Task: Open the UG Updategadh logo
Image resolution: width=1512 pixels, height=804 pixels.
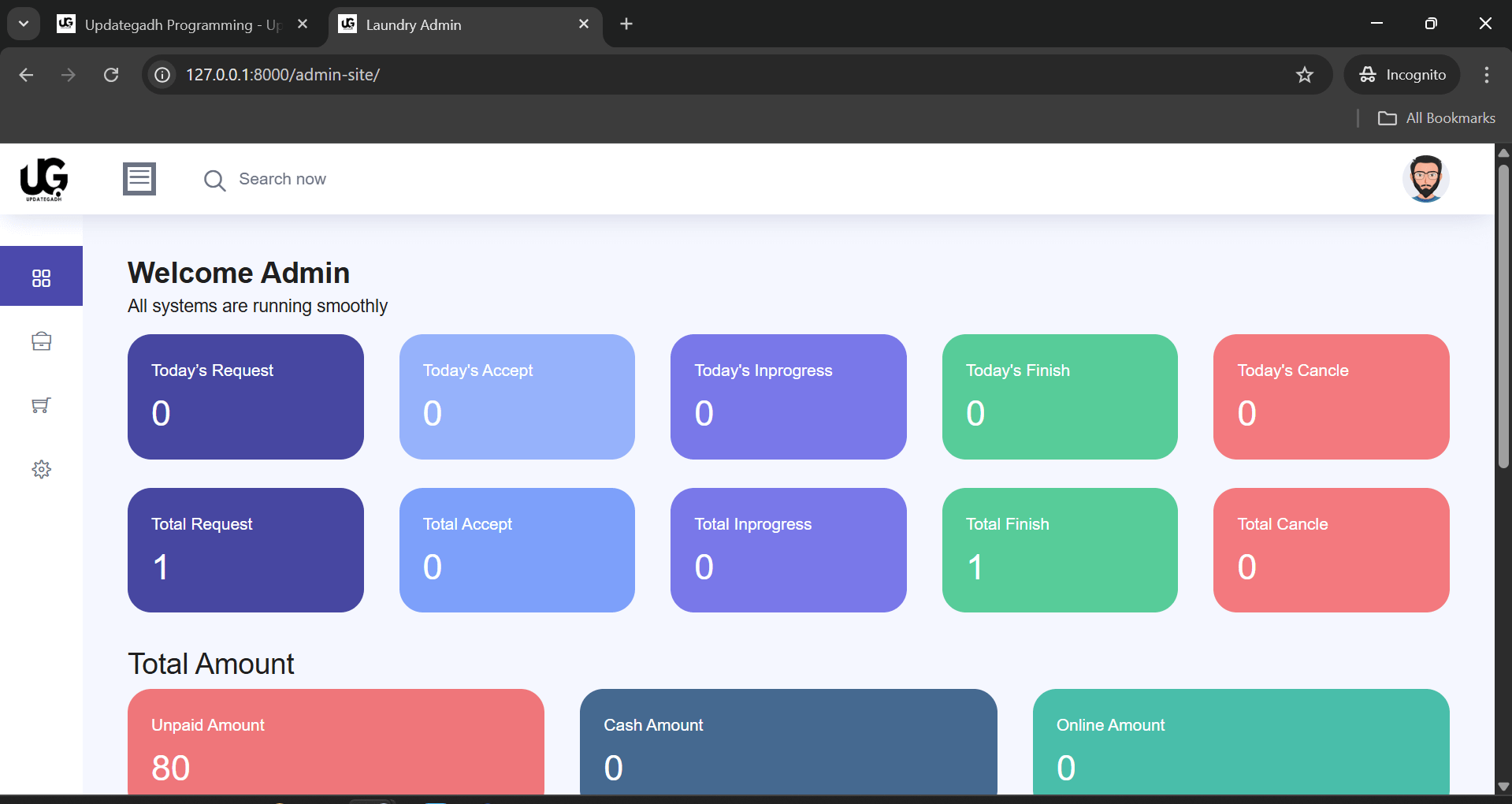Action: click(x=43, y=179)
